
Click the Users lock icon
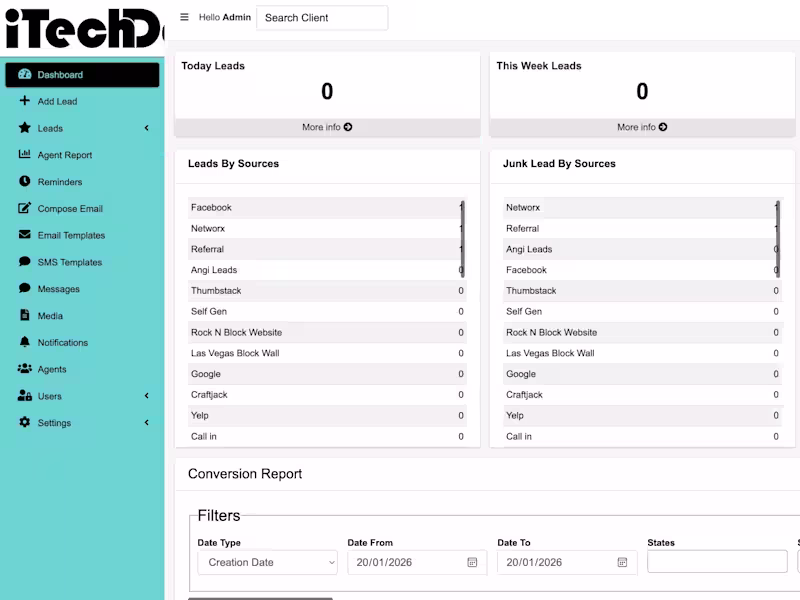point(24,395)
